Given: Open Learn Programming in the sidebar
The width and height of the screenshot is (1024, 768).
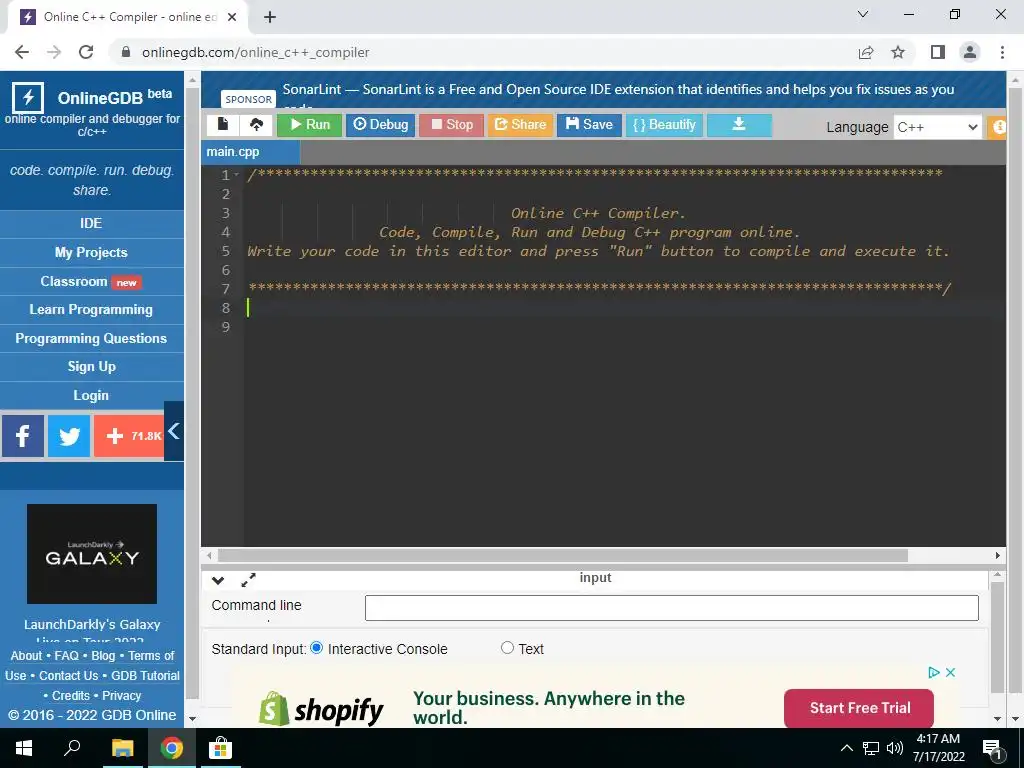Looking at the screenshot, I should click(x=91, y=310).
